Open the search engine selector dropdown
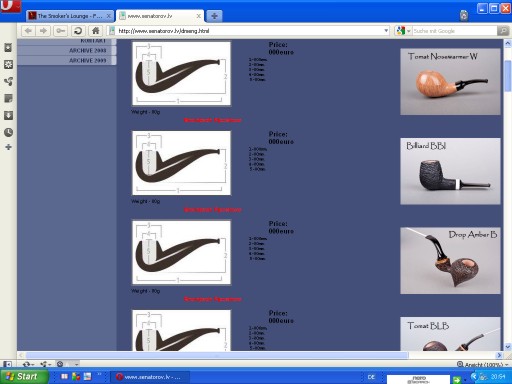This screenshot has height=384, width=512. (x=403, y=31)
